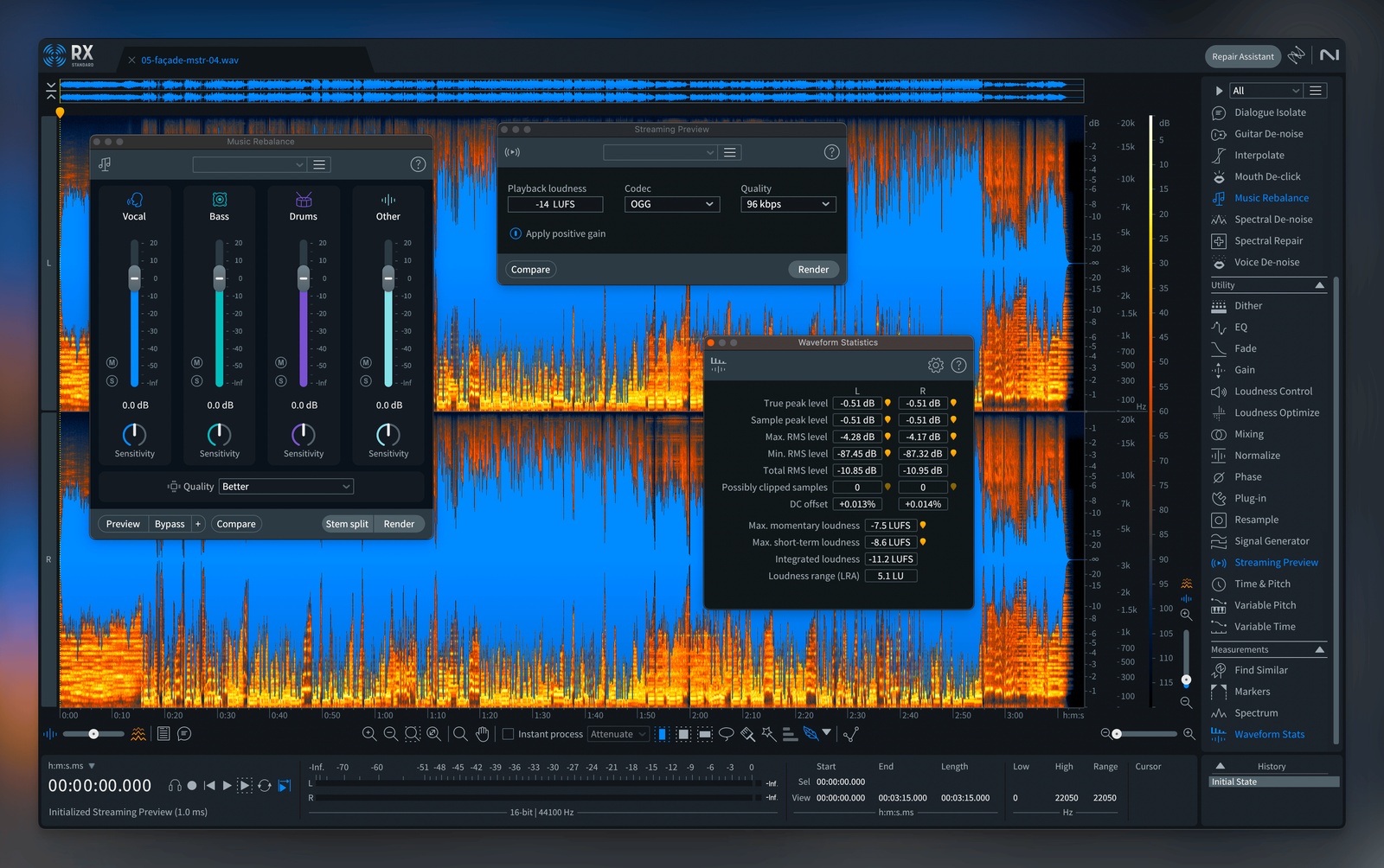Image resolution: width=1384 pixels, height=868 pixels.
Task: Solo the Bass channel
Action: (196, 380)
